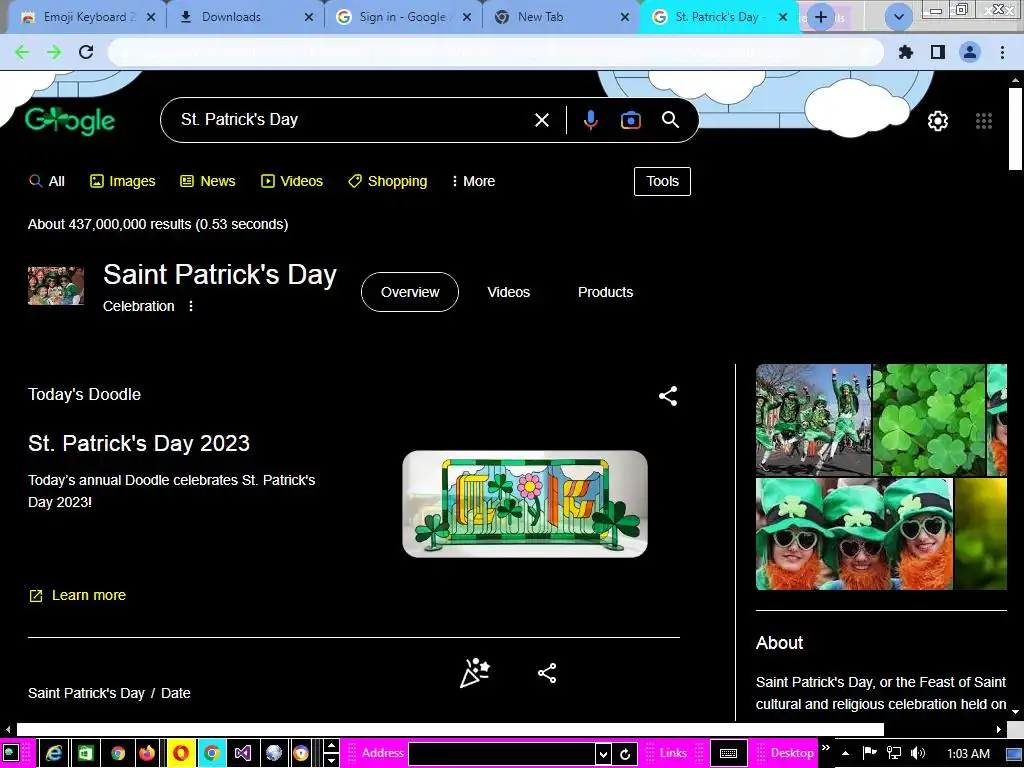Click the Google shamrock logo

click(70, 121)
